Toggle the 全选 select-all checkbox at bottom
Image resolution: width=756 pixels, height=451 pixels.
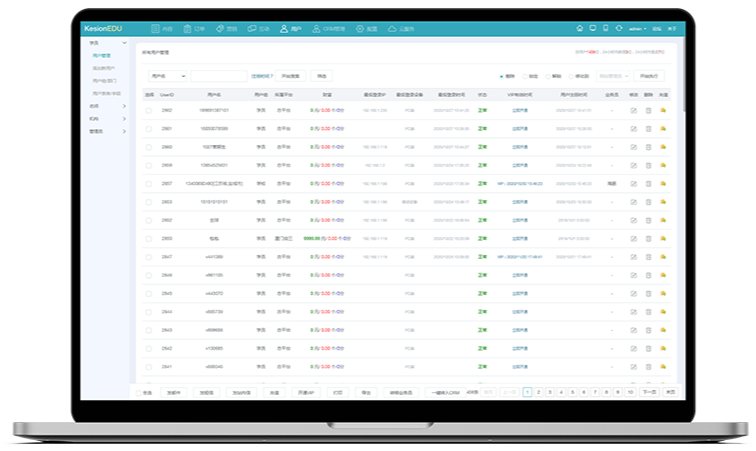139,393
